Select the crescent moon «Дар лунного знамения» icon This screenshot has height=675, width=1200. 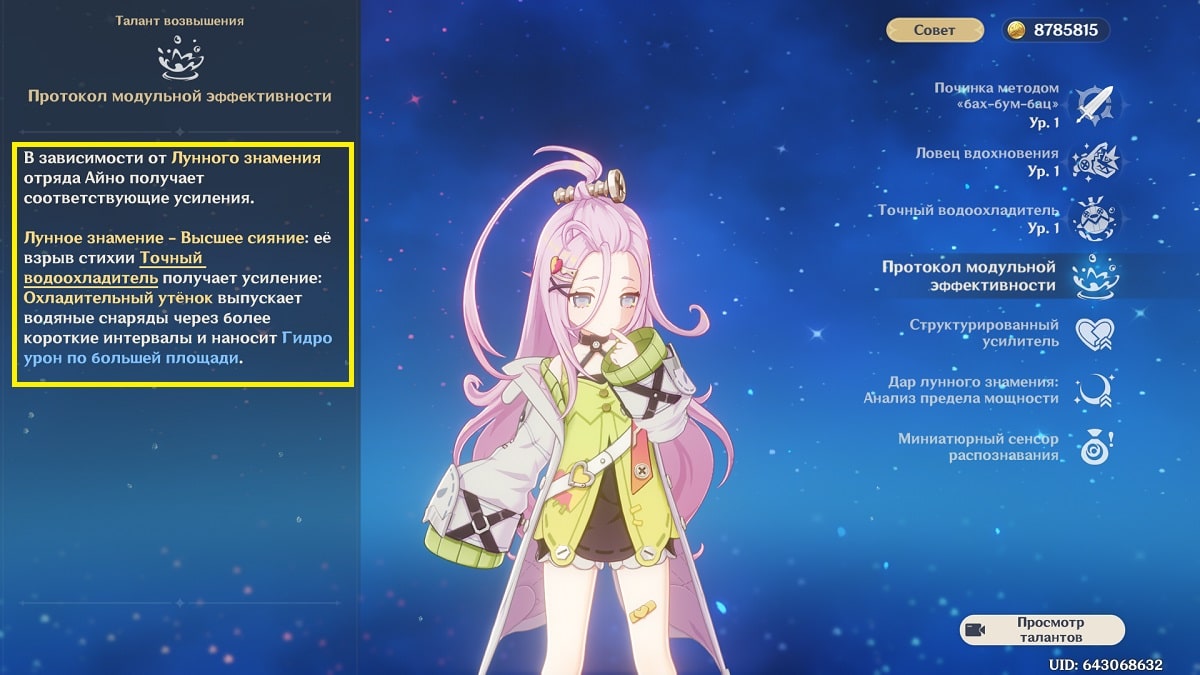click(1094, 390)
